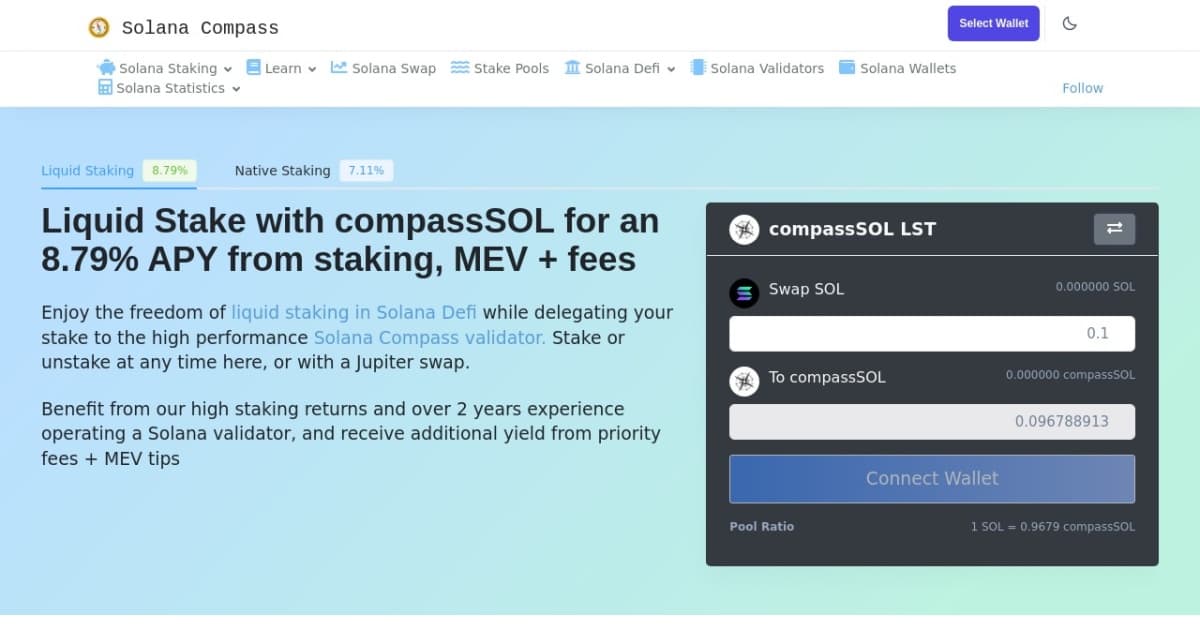Click the Connect Wallet button
Screen dimensions: 1200x630
click(932, 479)
